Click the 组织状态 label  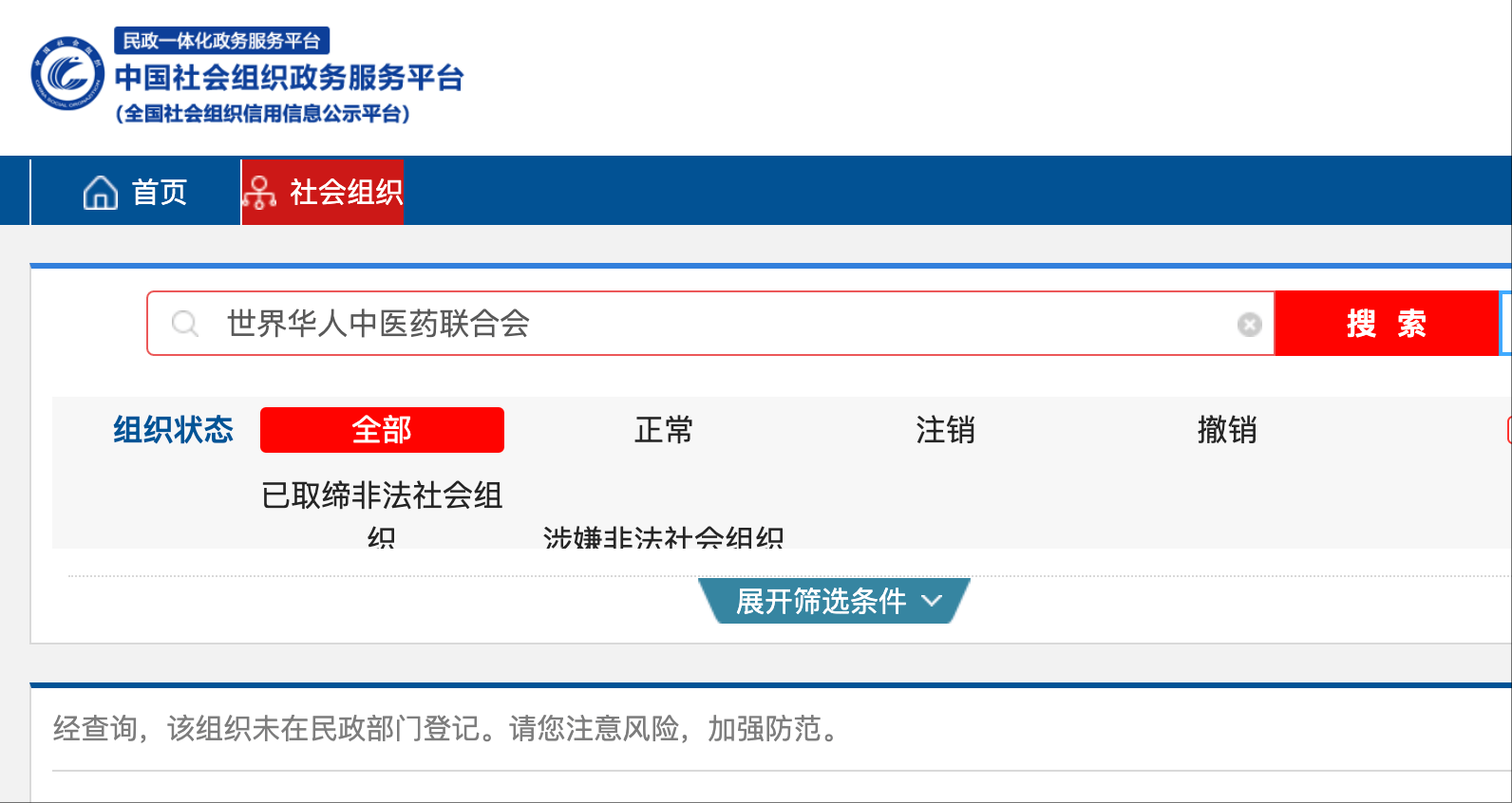173,430
